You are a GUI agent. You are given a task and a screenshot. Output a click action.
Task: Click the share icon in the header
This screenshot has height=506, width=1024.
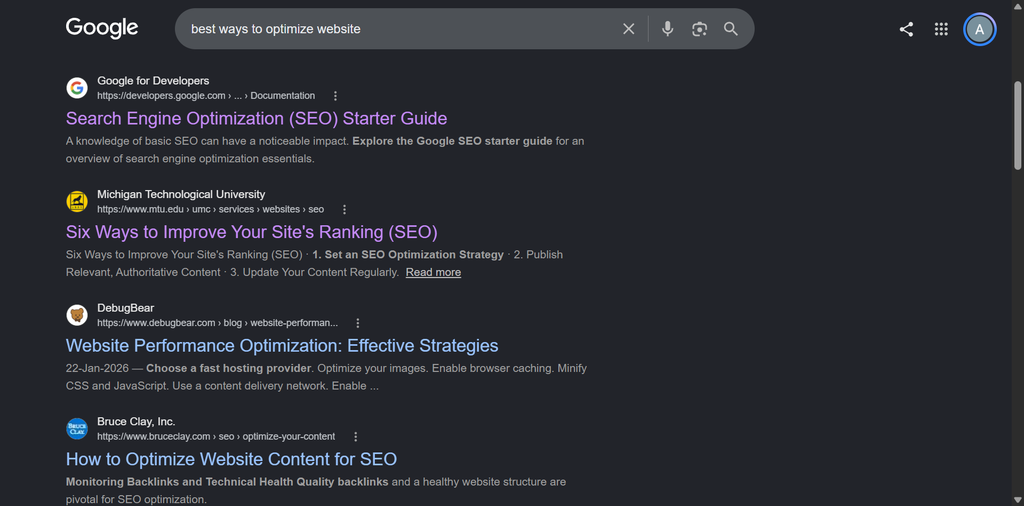click(x=906, y=29)
